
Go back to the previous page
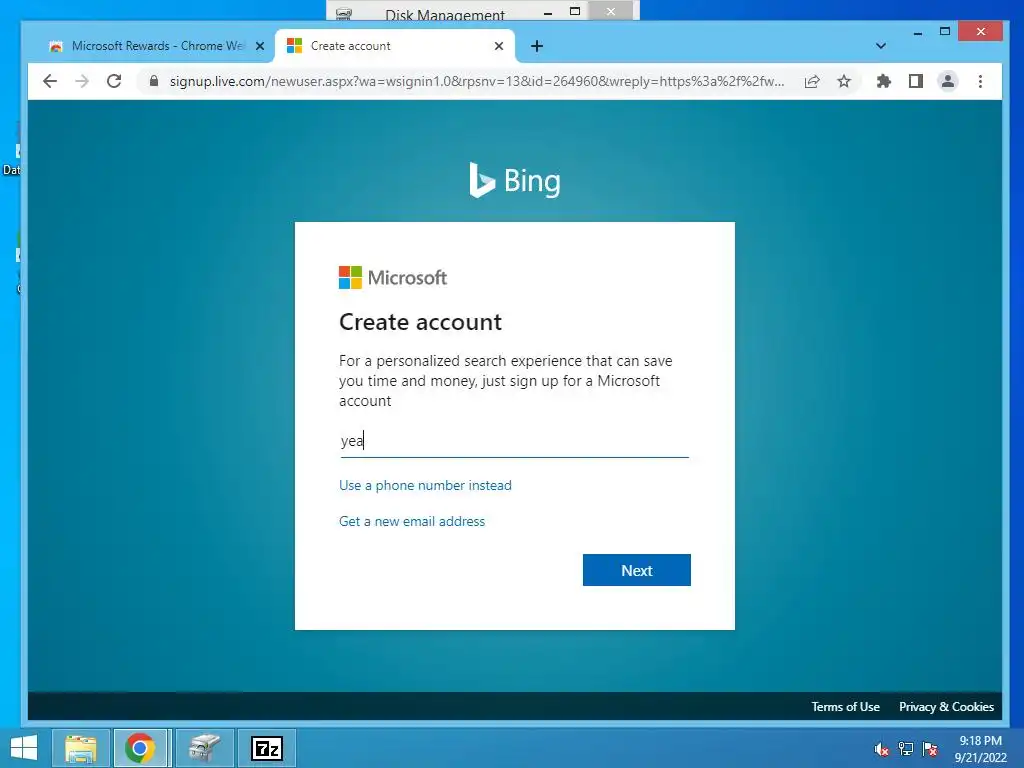point(50,81)
